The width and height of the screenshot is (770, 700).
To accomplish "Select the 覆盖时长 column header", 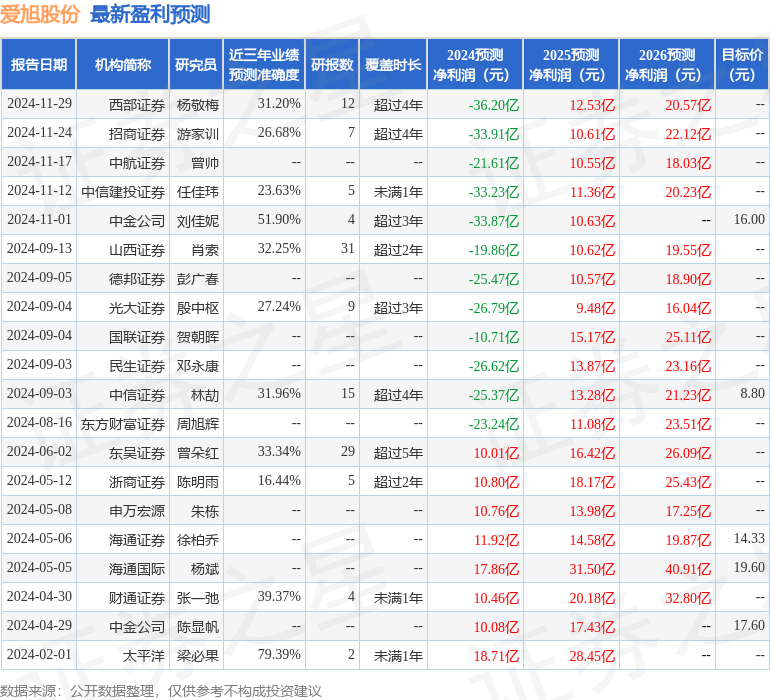I will (x=393, y=65).
